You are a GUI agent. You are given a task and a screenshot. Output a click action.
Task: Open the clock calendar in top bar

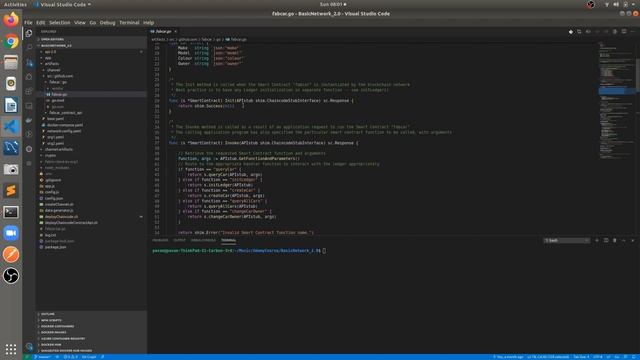[332, 4]
